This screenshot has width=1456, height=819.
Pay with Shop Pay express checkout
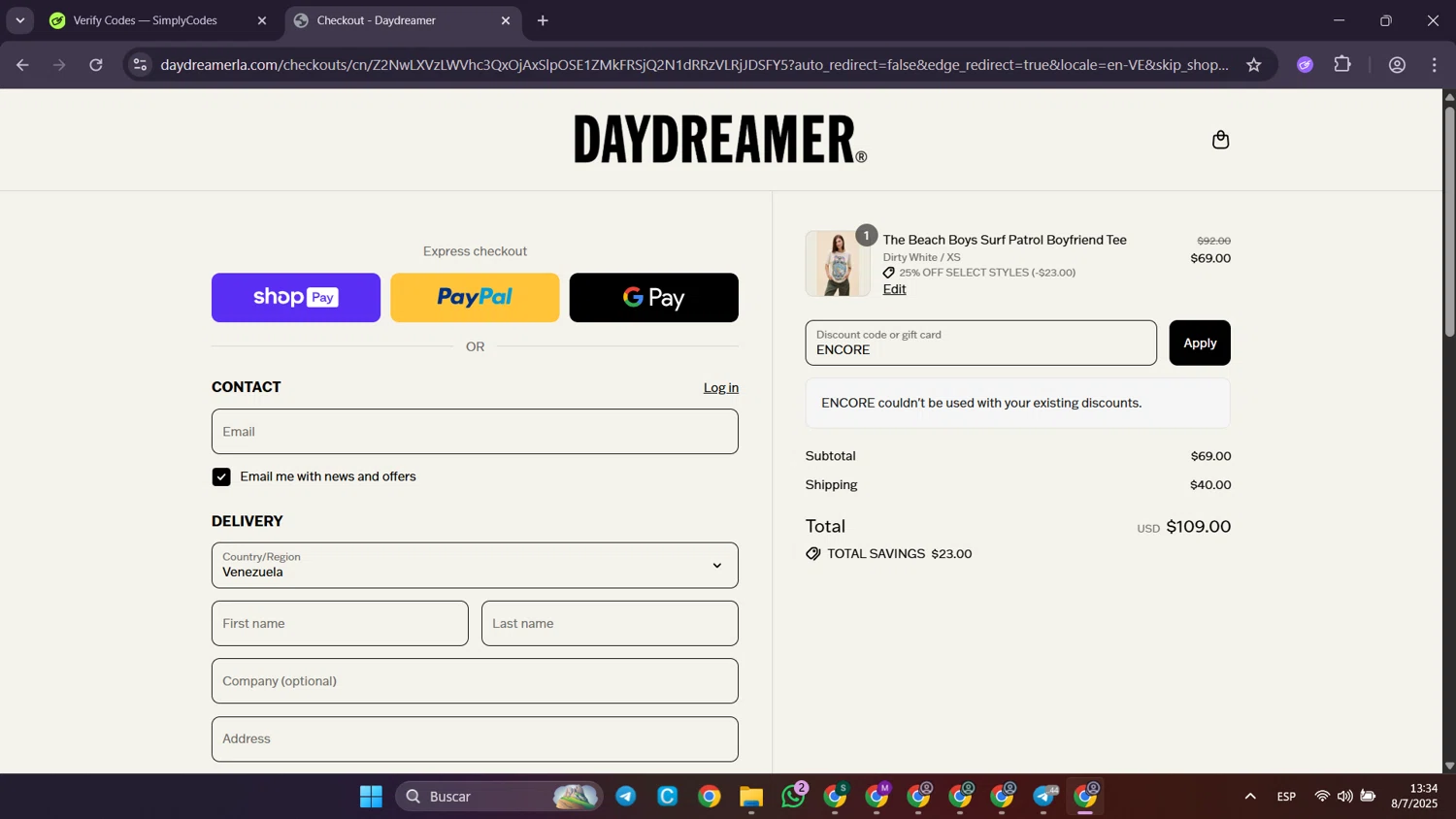[x=296, y=297]
